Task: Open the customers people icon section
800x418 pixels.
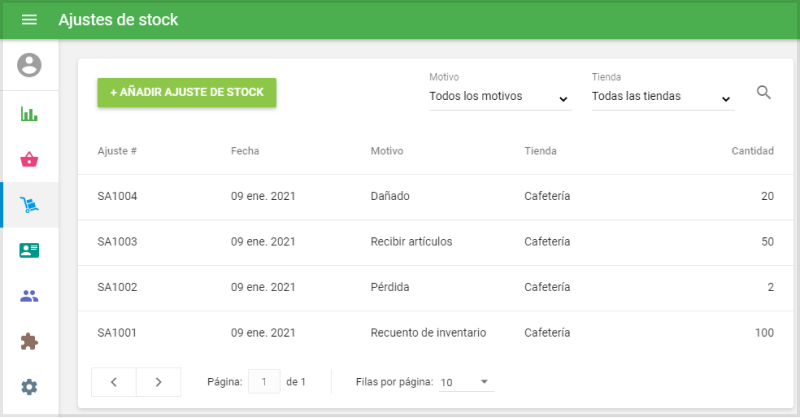Action: 29,296
